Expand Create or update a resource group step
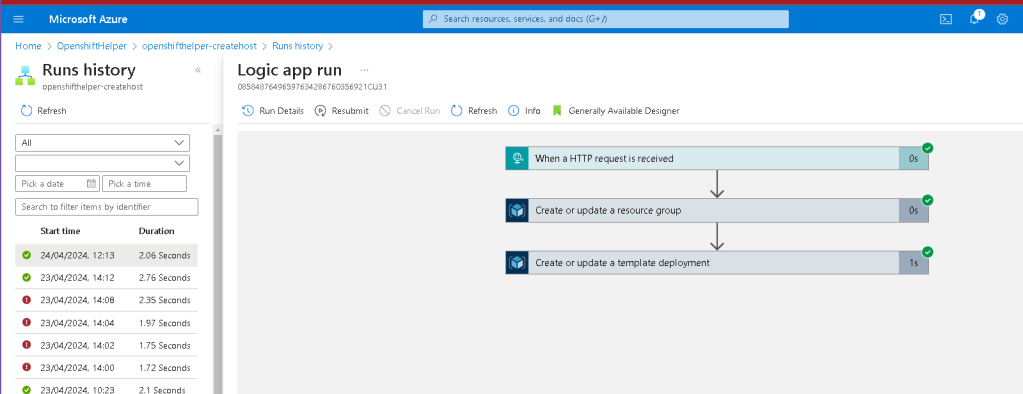 [x=716, y=211]
